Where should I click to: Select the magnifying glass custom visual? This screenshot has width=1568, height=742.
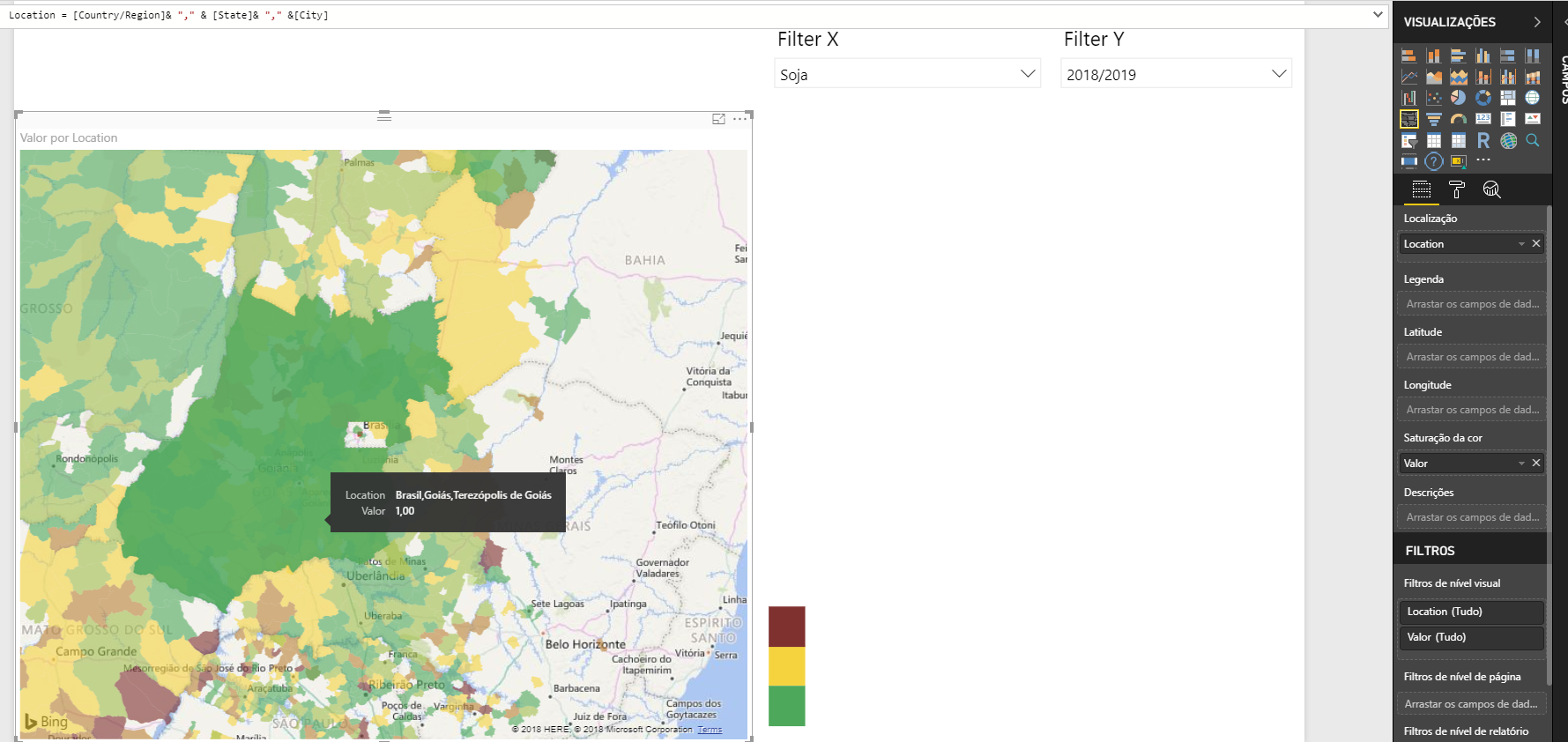click(1533, 140)
